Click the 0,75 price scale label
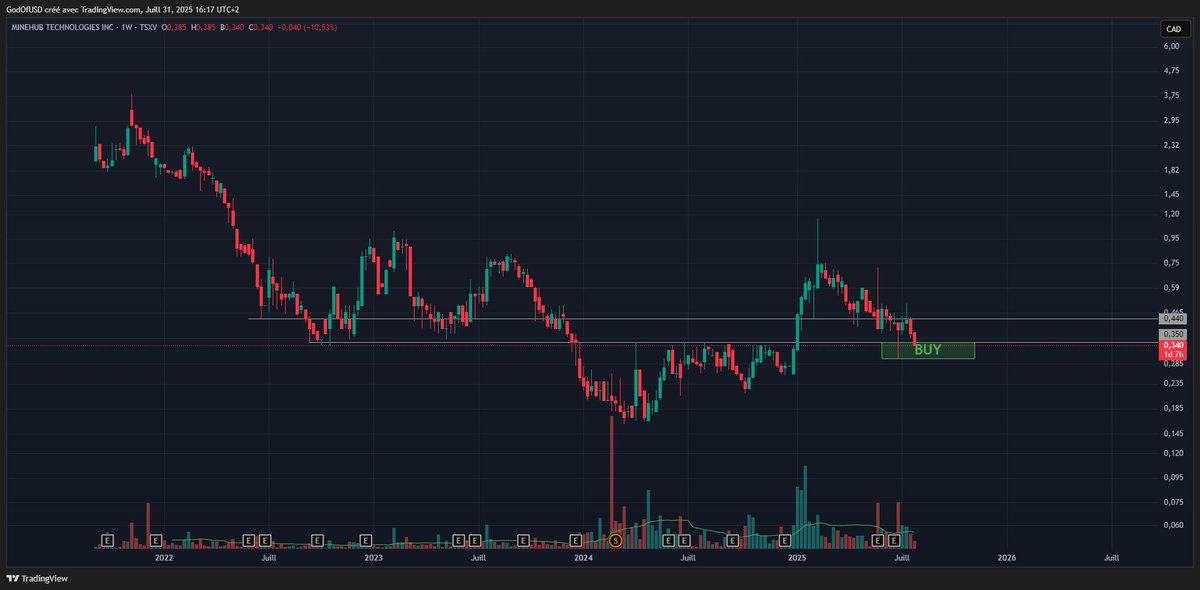Viewport: 1200px width, 590px height. point(1172,263)
